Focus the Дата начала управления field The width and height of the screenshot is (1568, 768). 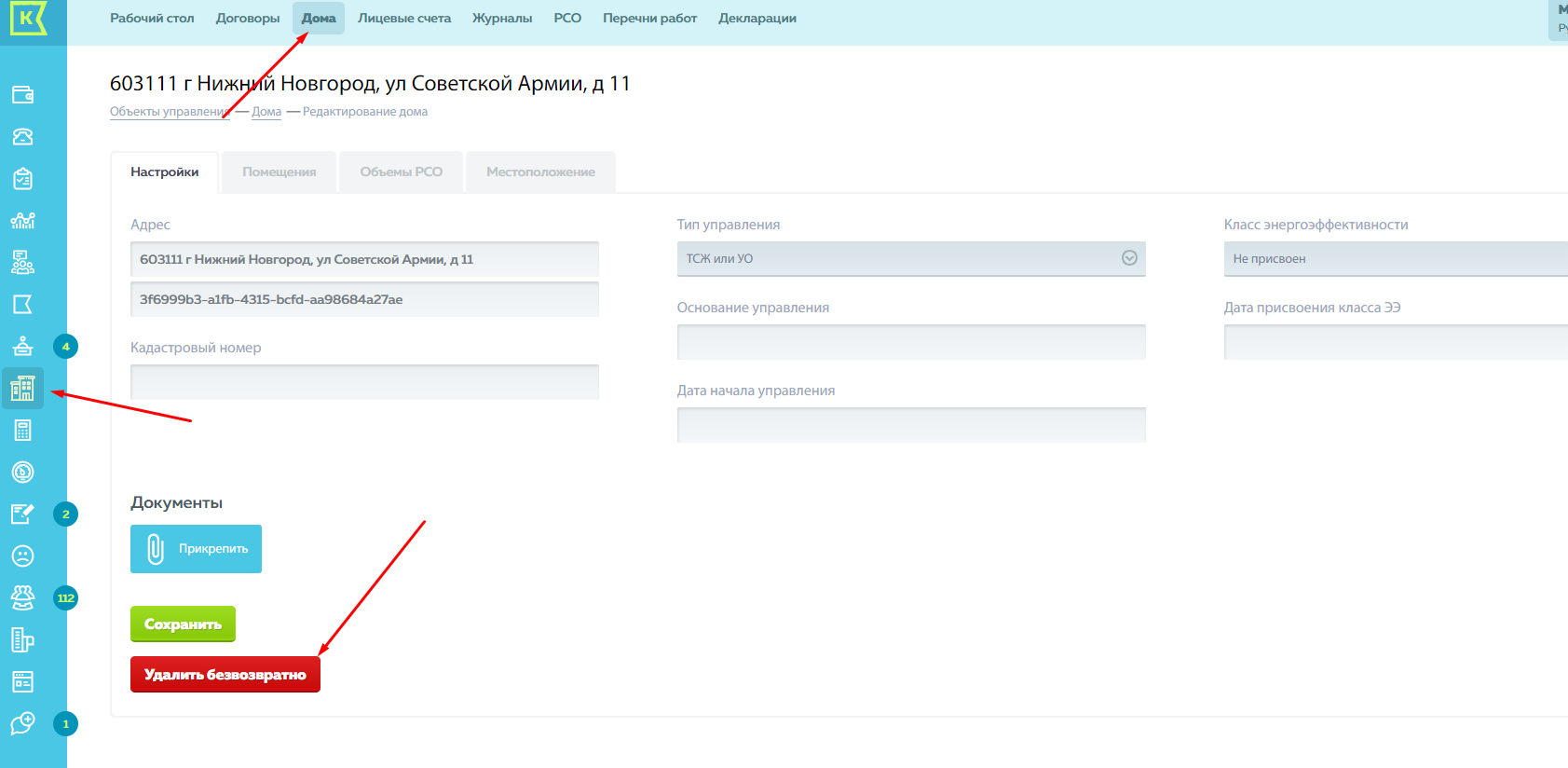tap(911, 425)
